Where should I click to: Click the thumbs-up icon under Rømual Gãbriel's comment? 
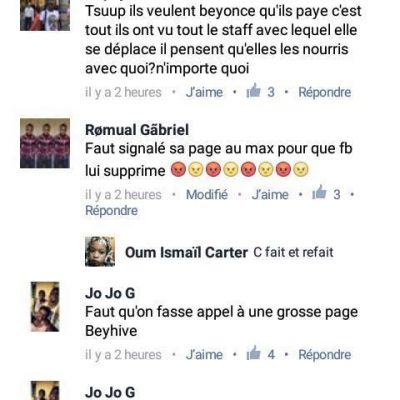pyautogui.click(x=319, y=193)
